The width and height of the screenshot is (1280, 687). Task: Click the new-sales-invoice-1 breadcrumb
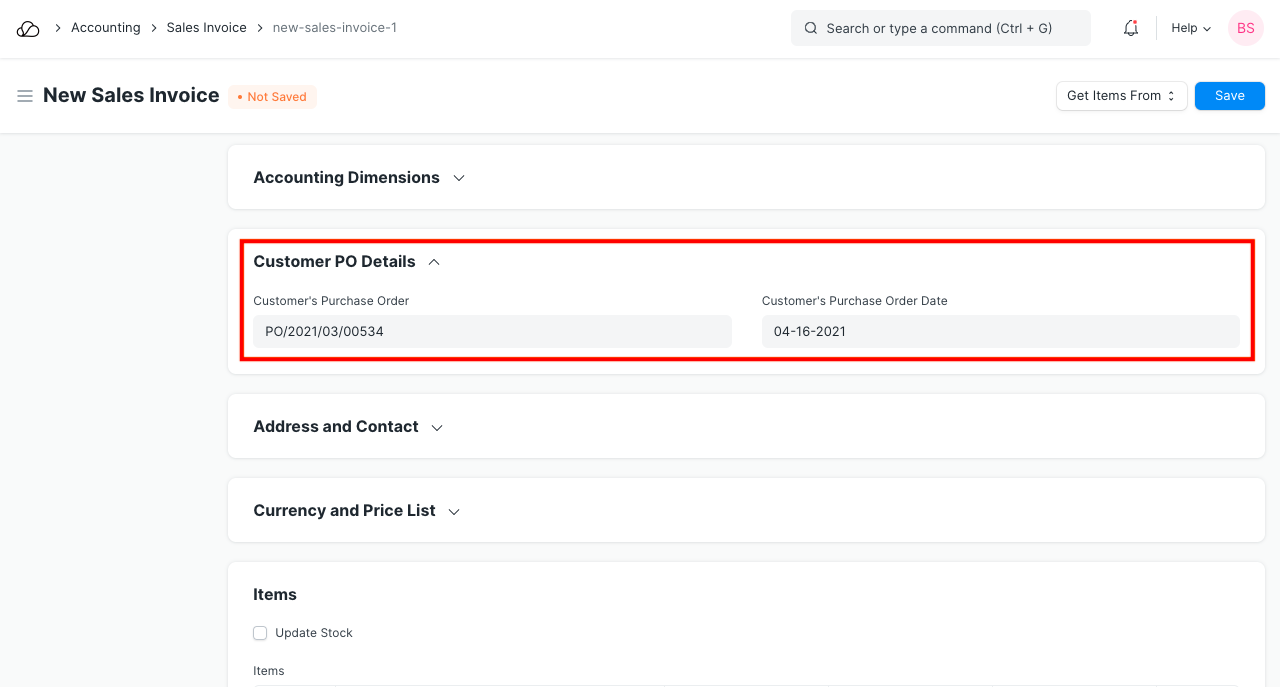[334, 28]
